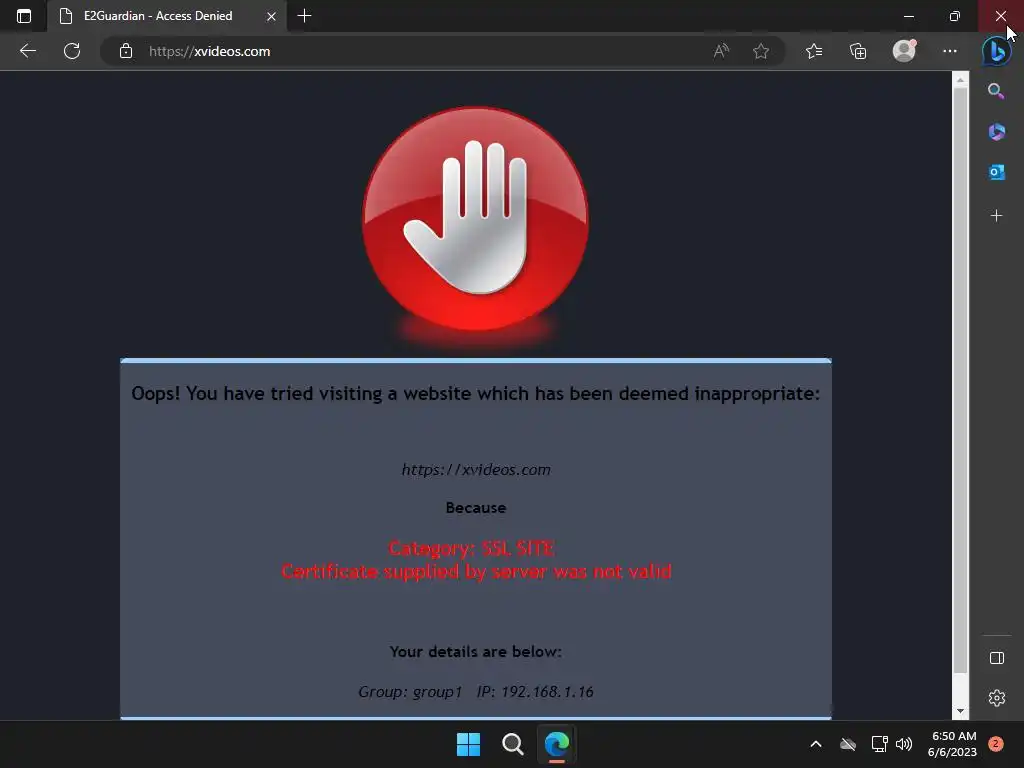Click the OneDrive tray icon
This screenshot has height=768, width=1024.
(848, 744)
